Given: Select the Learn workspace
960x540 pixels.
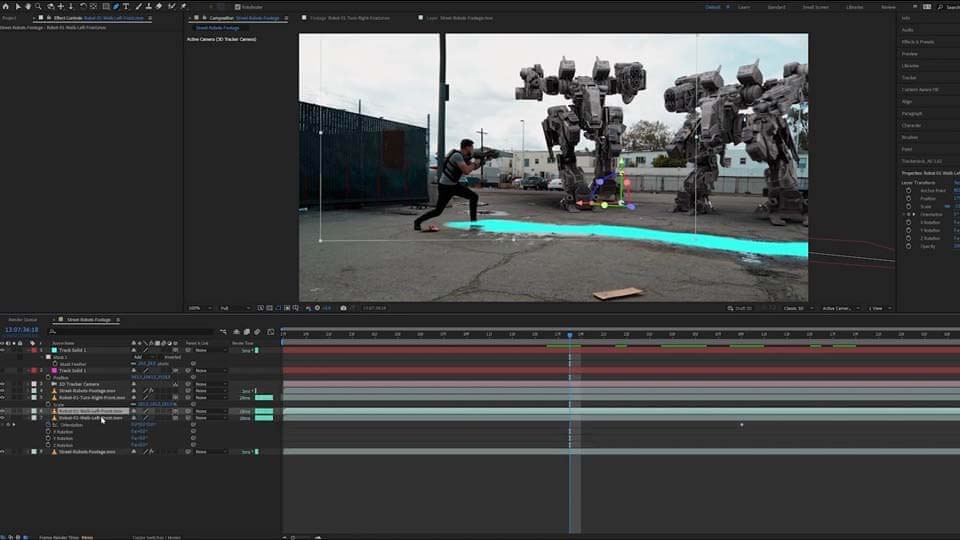Looking at the screenshot, I should 744,7.
